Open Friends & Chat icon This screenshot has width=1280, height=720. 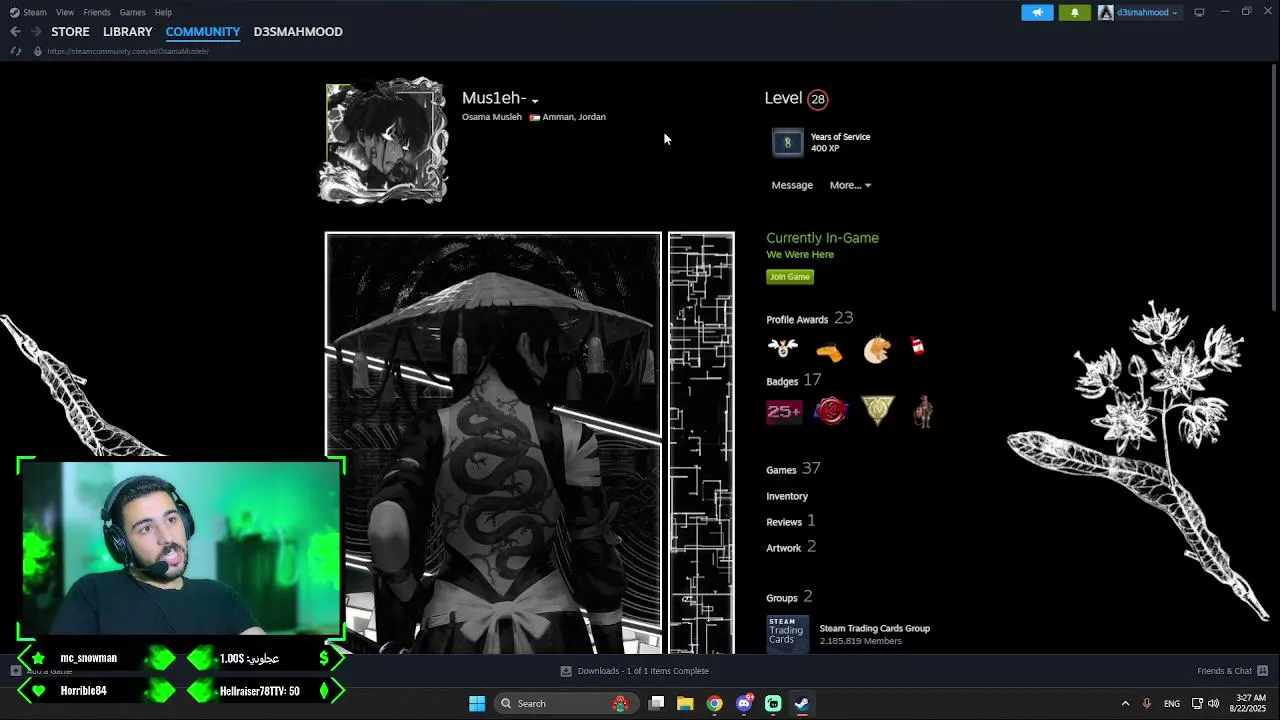pos(1262,671)
